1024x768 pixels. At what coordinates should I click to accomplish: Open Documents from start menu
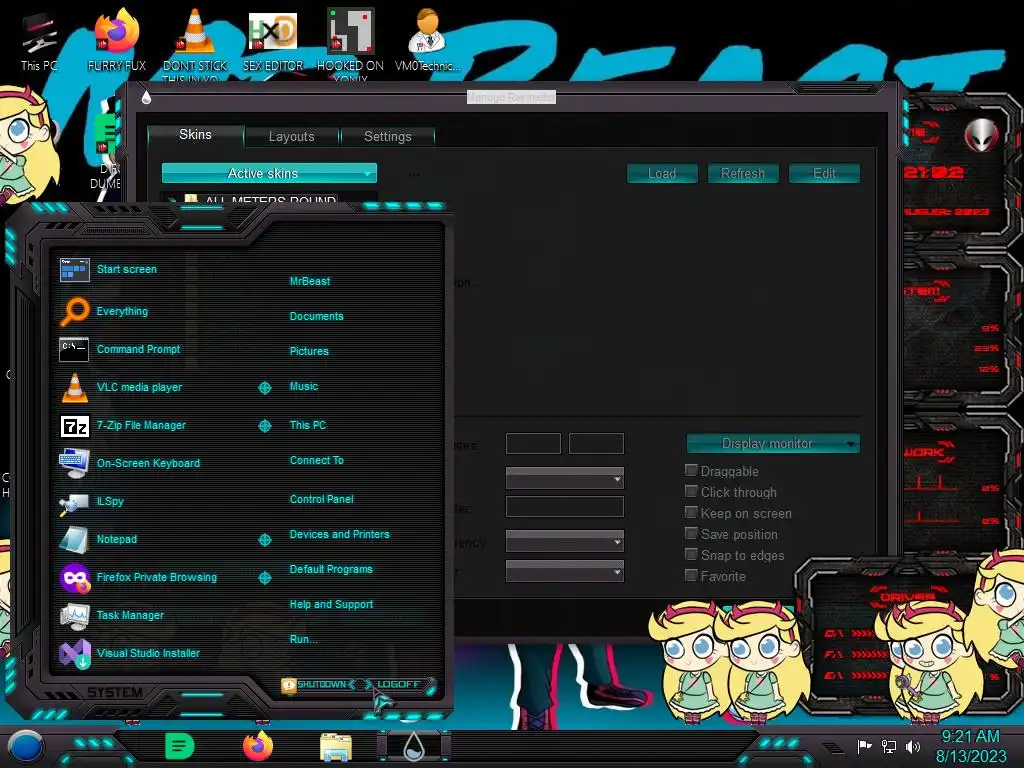[x=317, y=316]
